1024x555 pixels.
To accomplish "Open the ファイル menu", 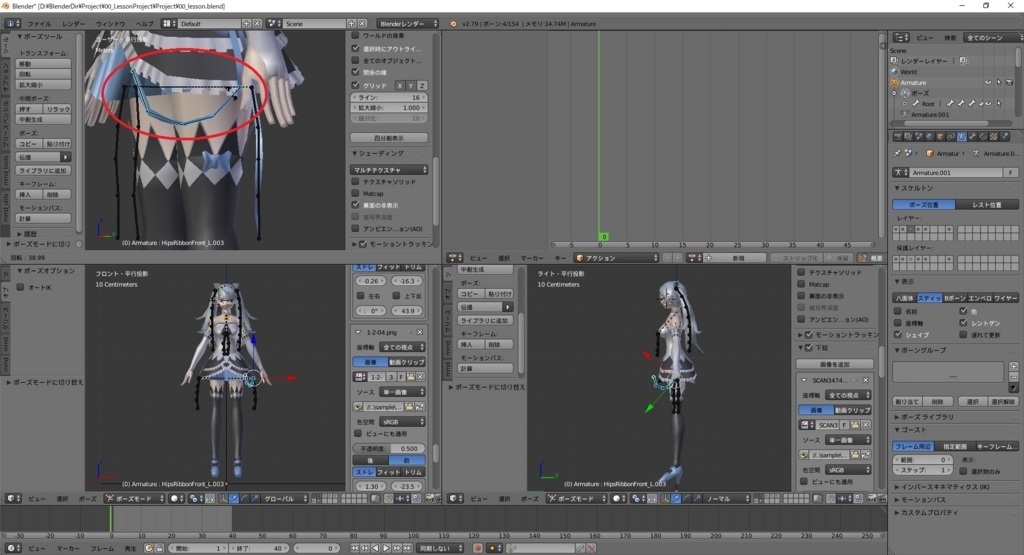I will 39,22.
